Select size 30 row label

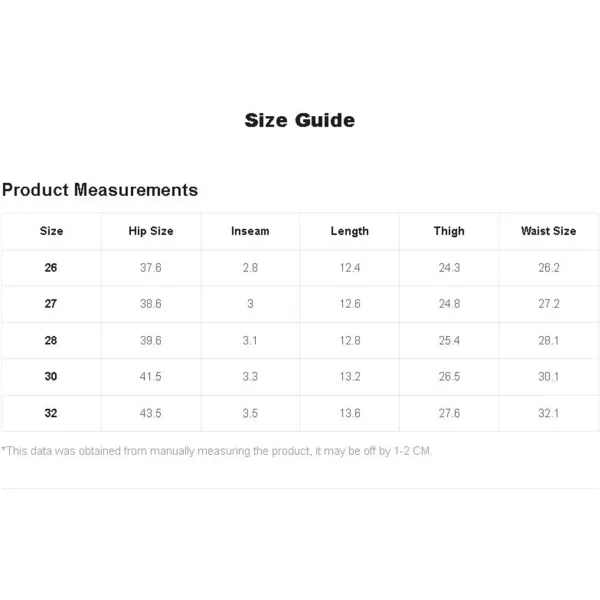[x=51, y=376]
